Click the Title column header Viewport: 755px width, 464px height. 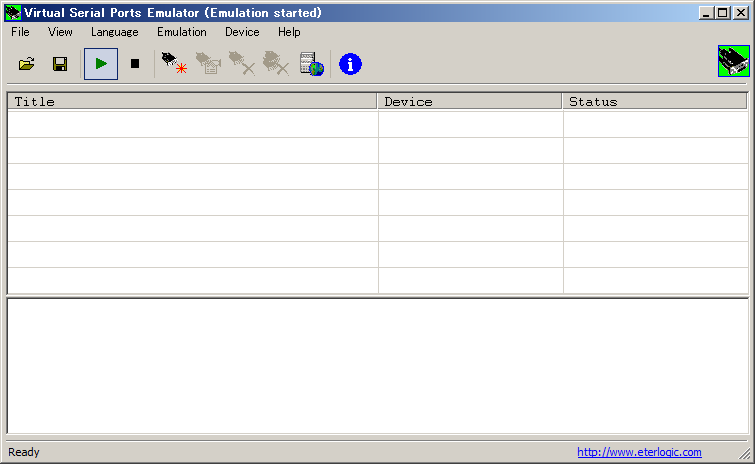click(192, 101)
